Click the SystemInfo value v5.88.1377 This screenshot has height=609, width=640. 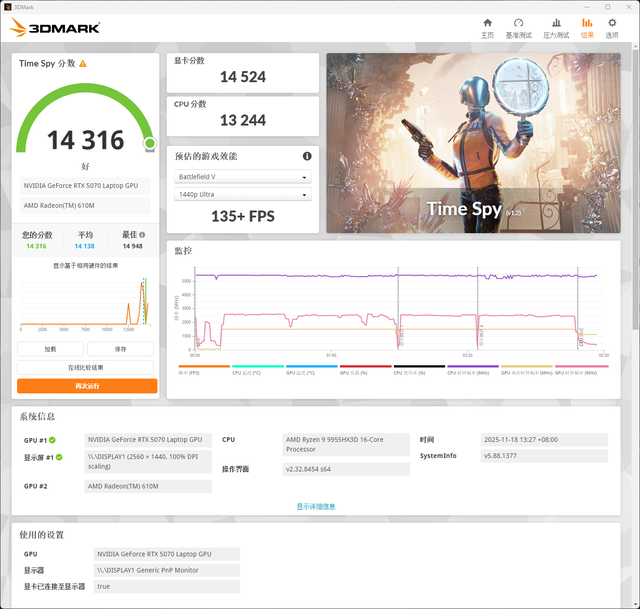click(x=544, y=456)
